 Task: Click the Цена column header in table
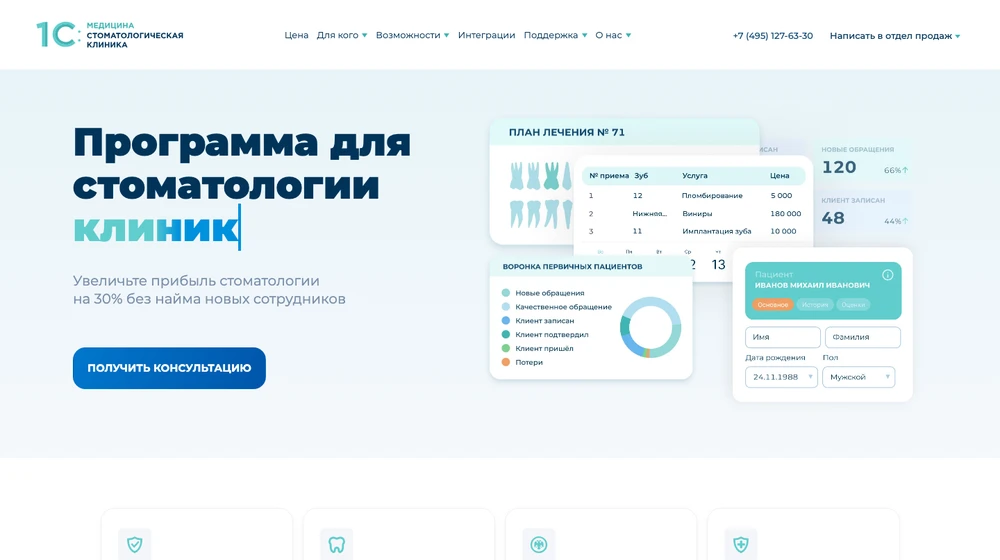(779, 175)
